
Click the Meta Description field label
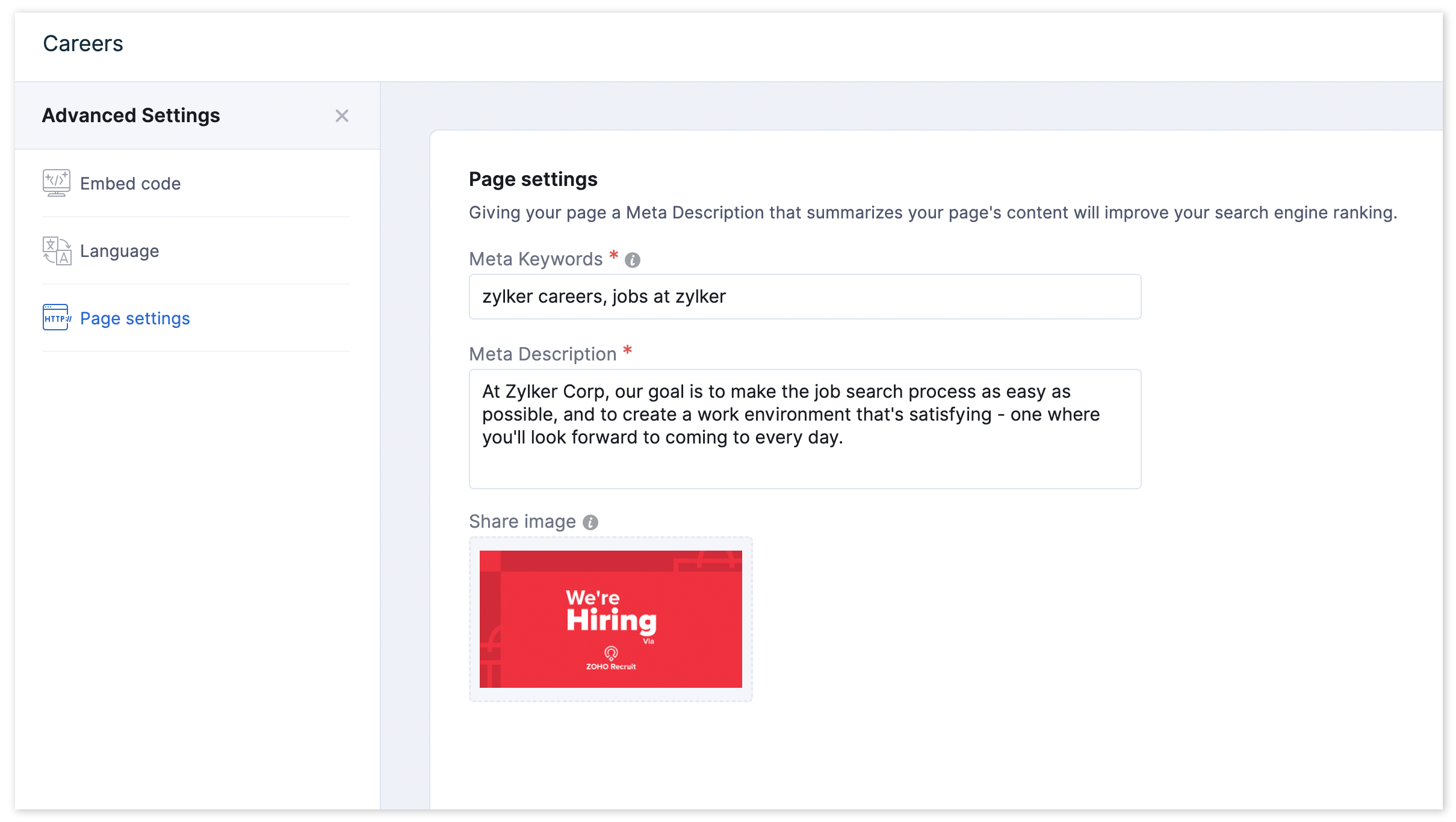(x=542, y=354)
